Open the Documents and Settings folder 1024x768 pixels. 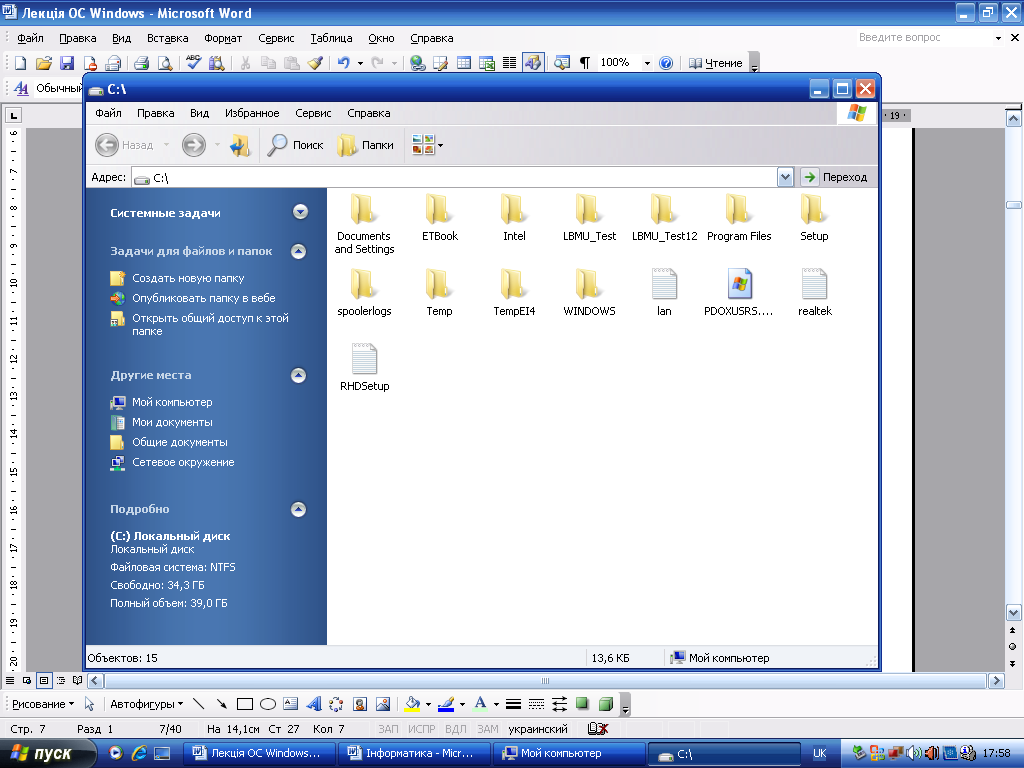[364, 223]
